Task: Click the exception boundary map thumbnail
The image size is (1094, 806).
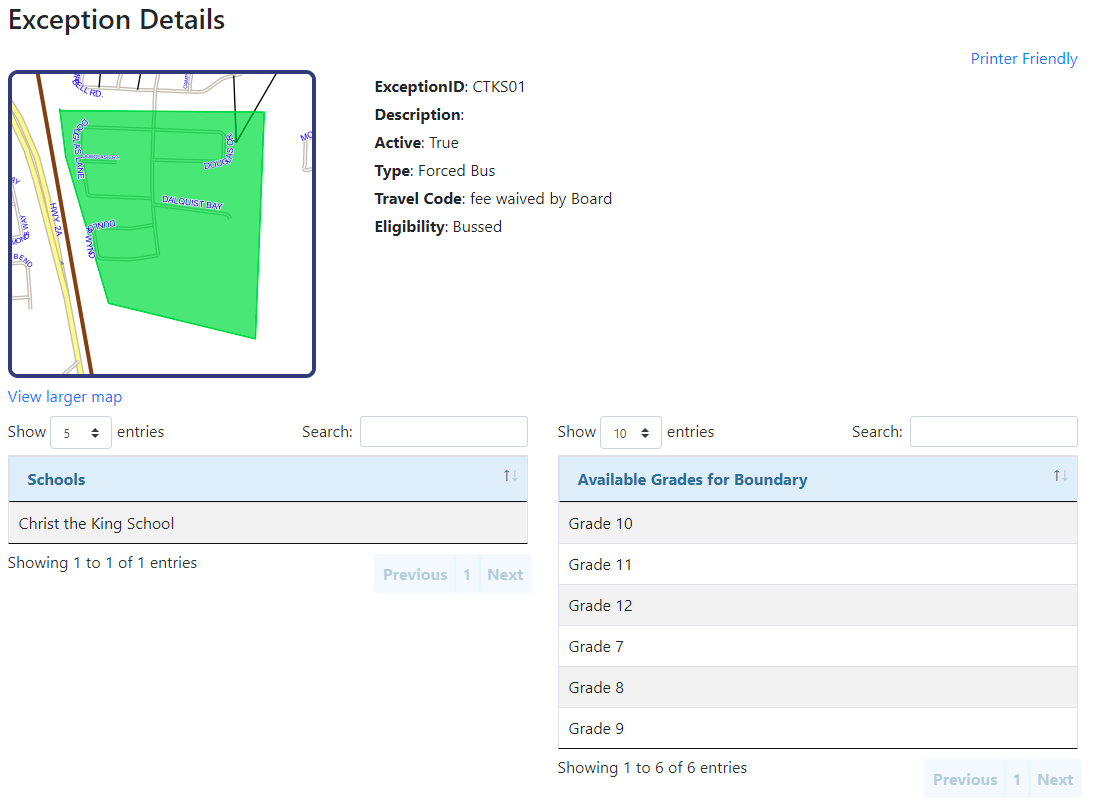Action: (162, 224)
